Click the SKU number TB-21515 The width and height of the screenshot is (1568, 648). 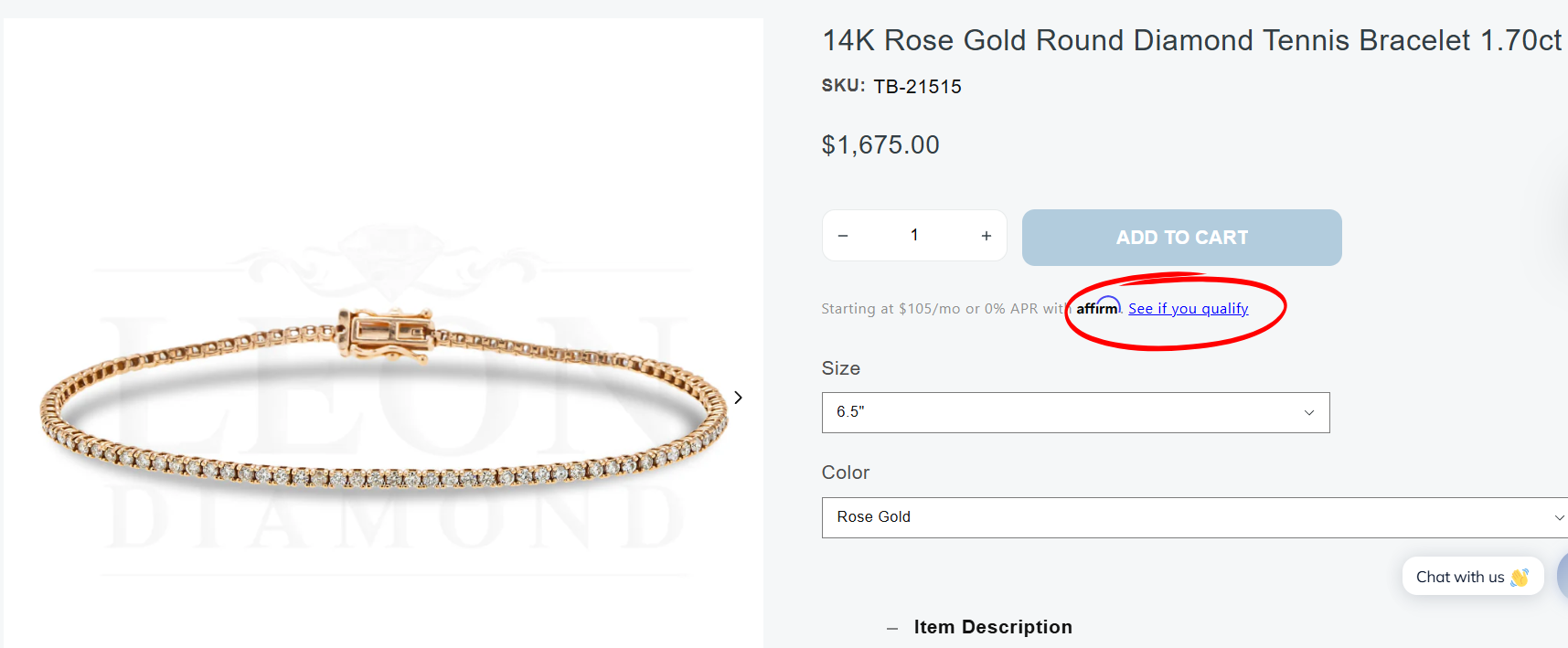[x=917, y=87]
